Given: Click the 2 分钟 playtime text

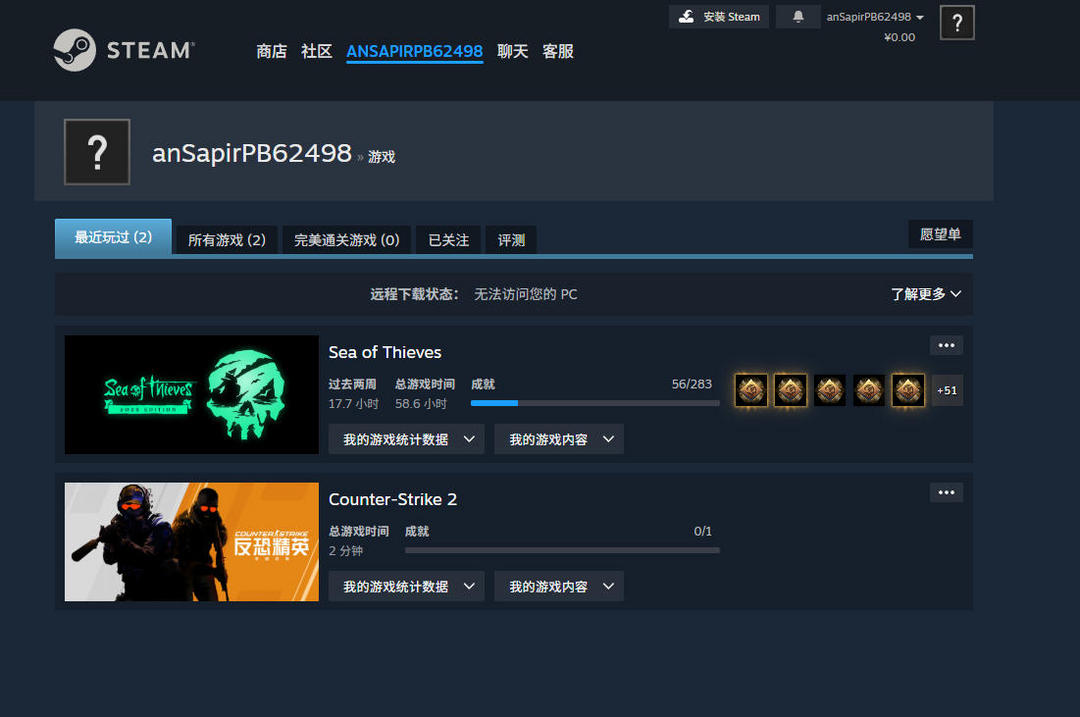Looking at the screenshot, I should coord(346,551).
